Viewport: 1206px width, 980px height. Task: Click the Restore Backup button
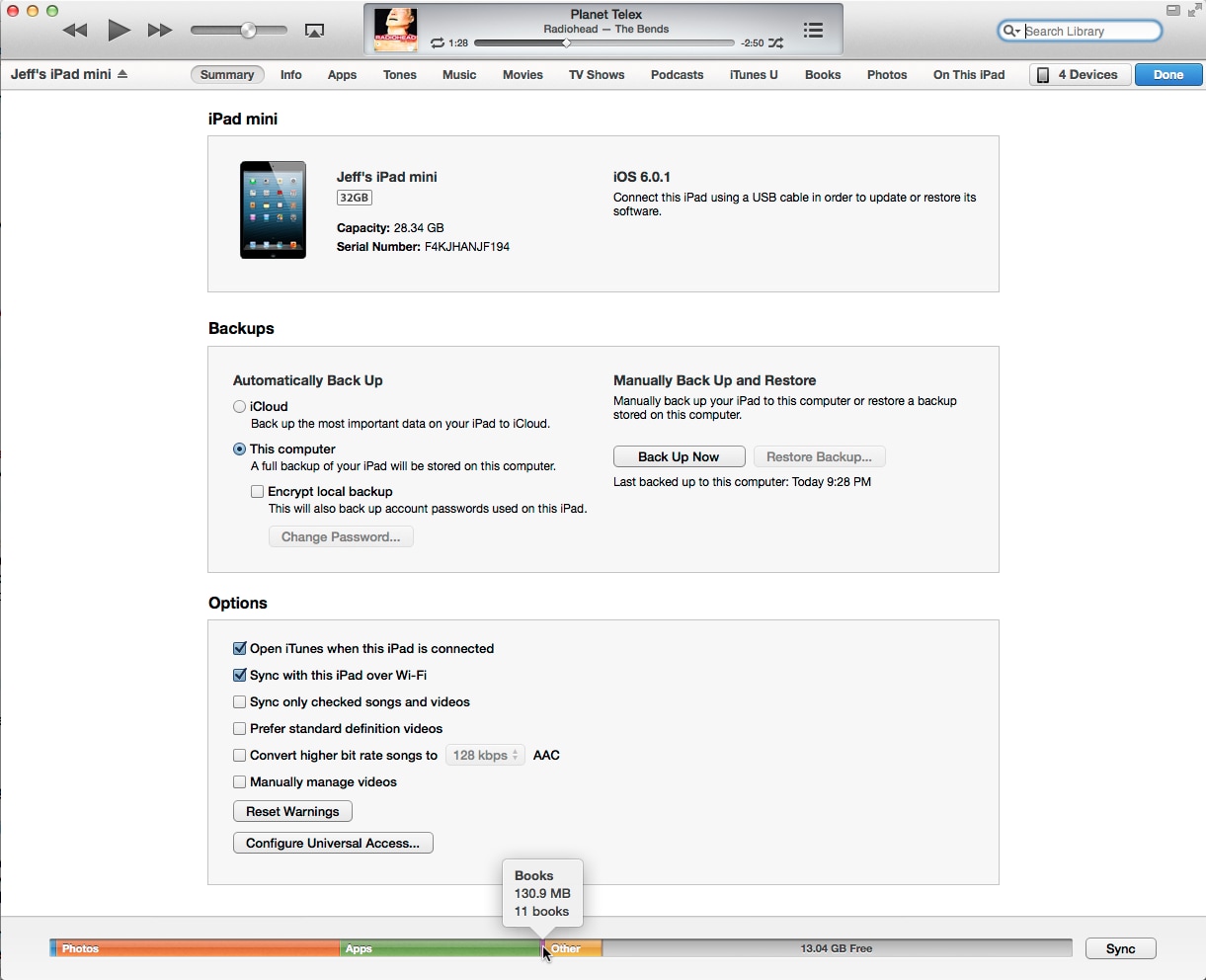click(820, 456)
